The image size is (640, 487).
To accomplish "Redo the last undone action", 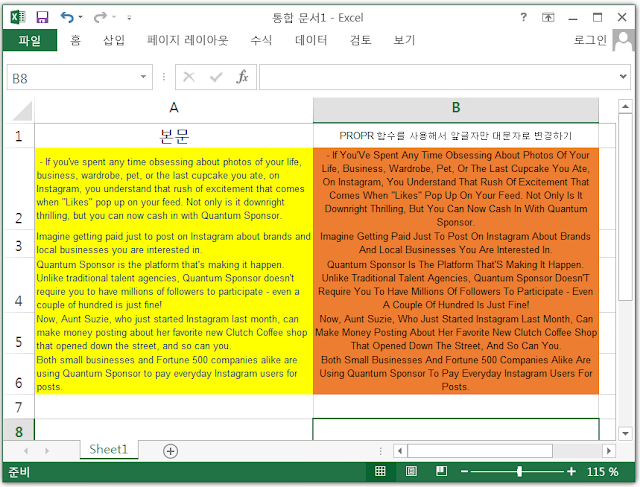I will coord(100,17).
